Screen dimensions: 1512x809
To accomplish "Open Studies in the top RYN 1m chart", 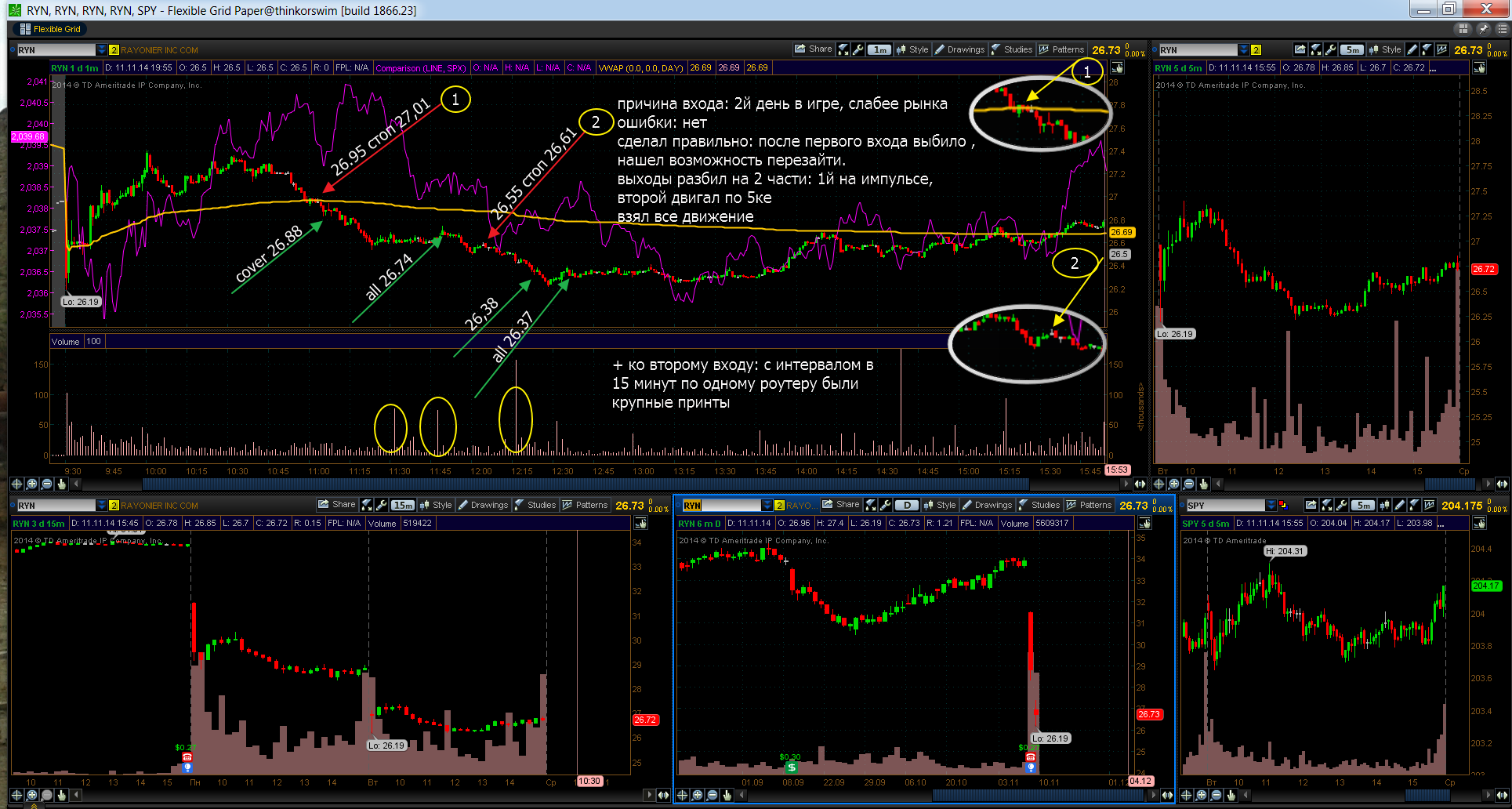I will pyautogui.click(x=1012, y=49).
